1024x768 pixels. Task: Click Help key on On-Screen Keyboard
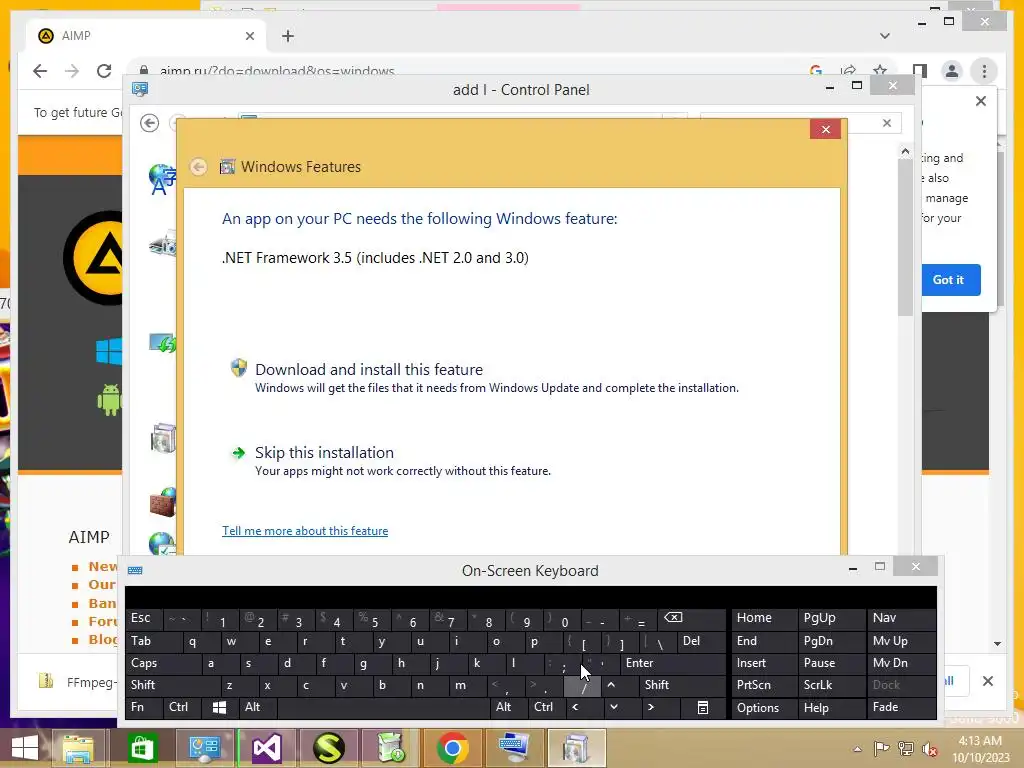(831, 707)
